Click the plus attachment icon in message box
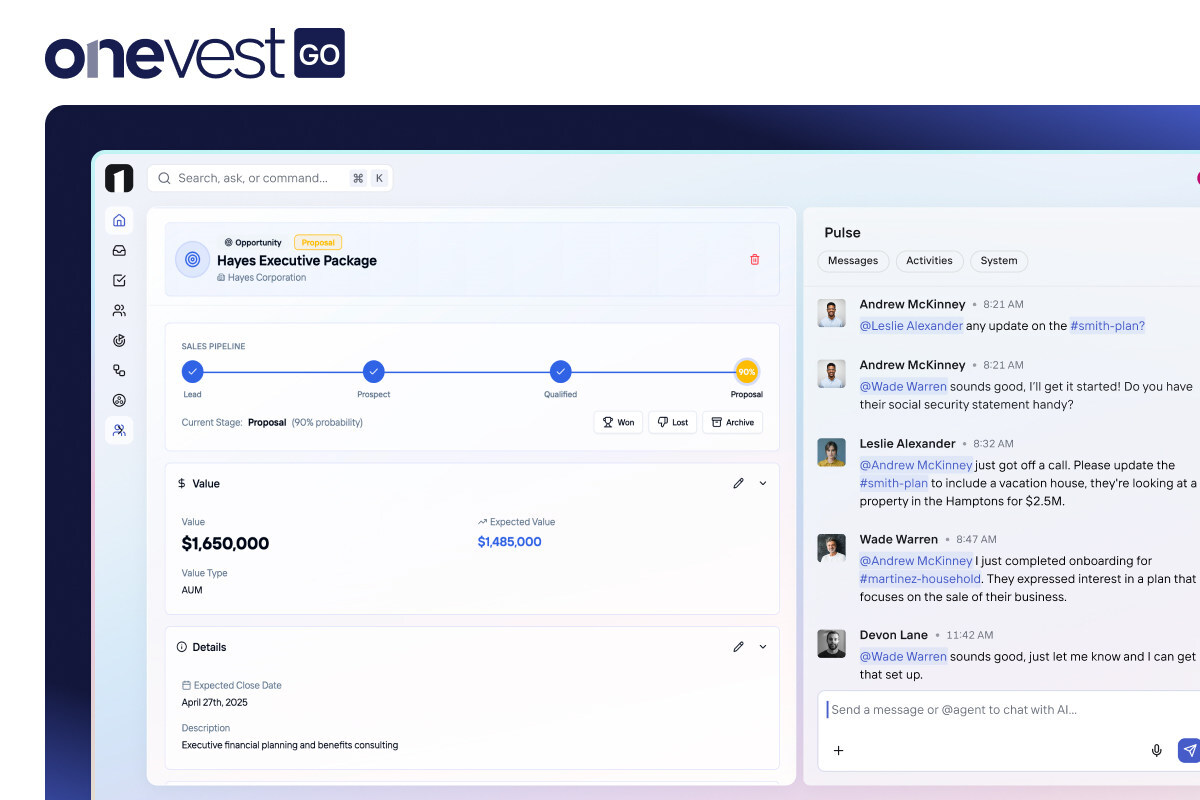Image resolution: width=1200 pixels, height=800 pixels. point(838,750)
